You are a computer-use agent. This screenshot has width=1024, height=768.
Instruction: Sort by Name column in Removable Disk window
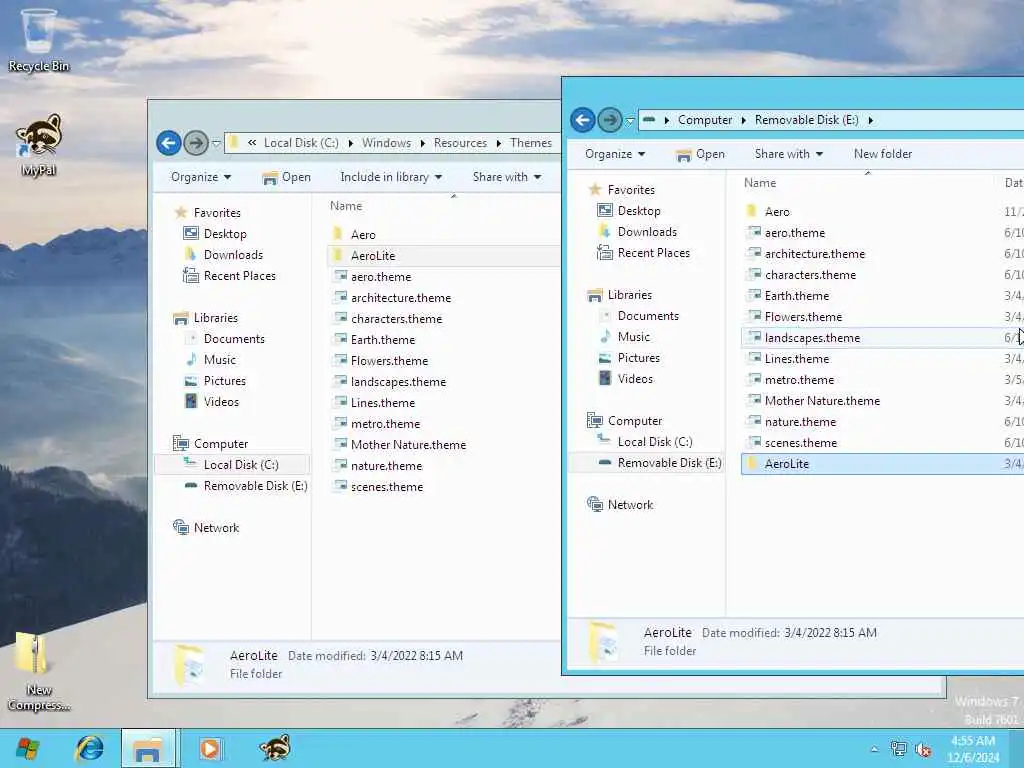point(760,183)
